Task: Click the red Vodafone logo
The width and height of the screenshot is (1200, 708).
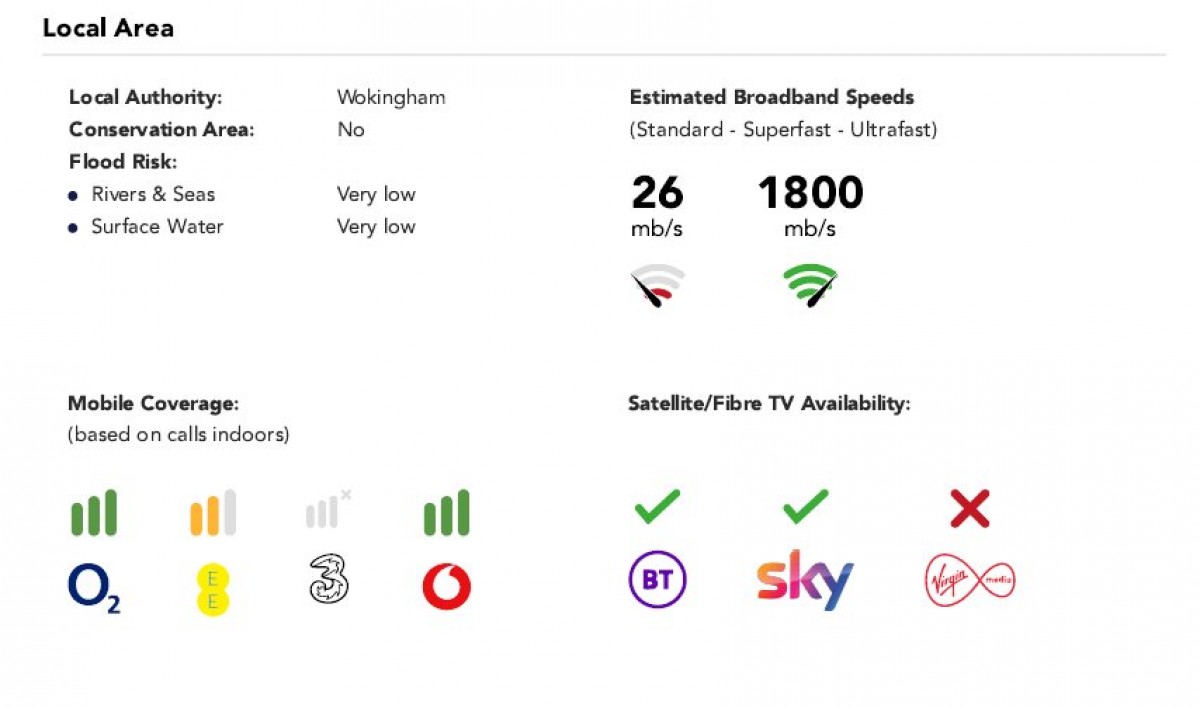Action: coord(446,587)
